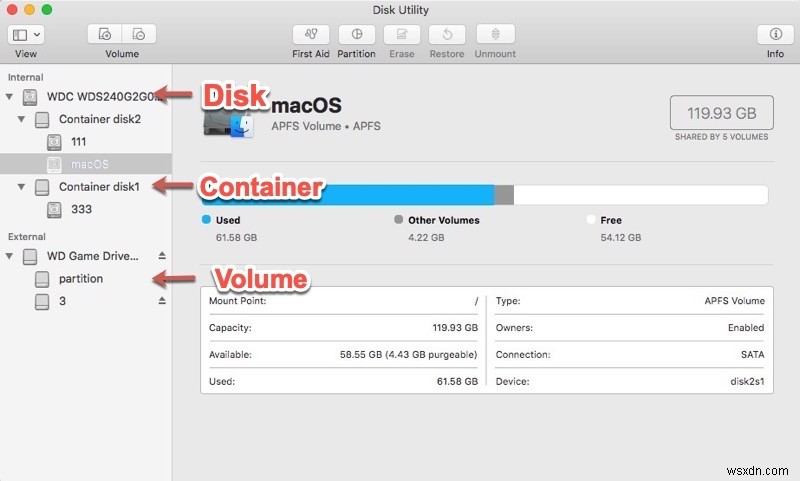The height and width of the screenshot is (481, 800).
Task: Click the Connection SATA value
Action: (x=753, y=355)
